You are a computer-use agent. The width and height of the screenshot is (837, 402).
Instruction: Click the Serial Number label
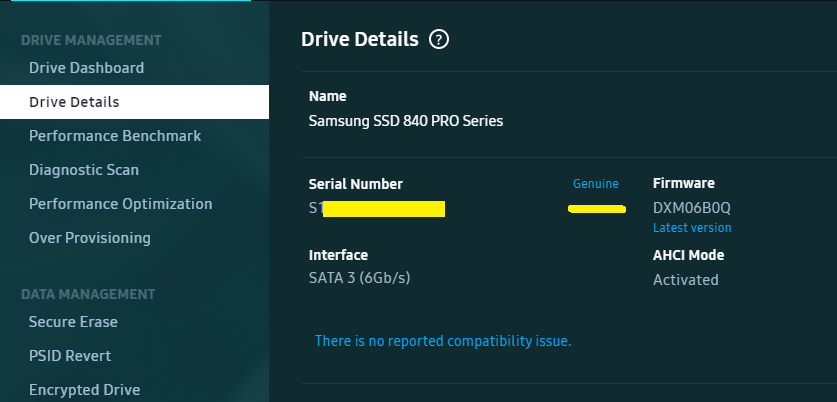(x=356, y=184)
